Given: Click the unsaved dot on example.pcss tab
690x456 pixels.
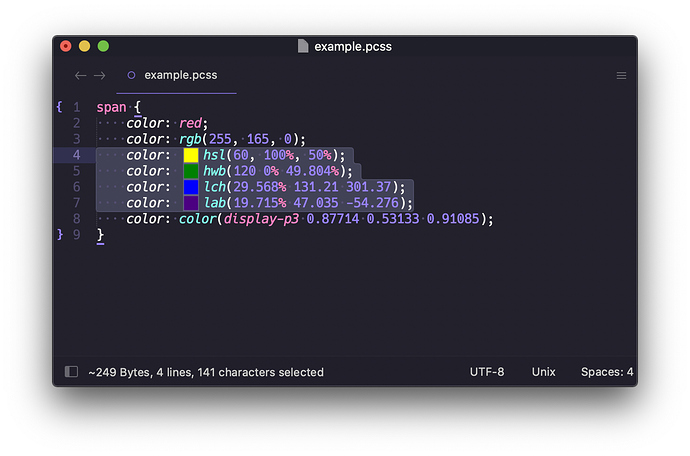Looking at the screenshot, I should (x=131, y=75).
